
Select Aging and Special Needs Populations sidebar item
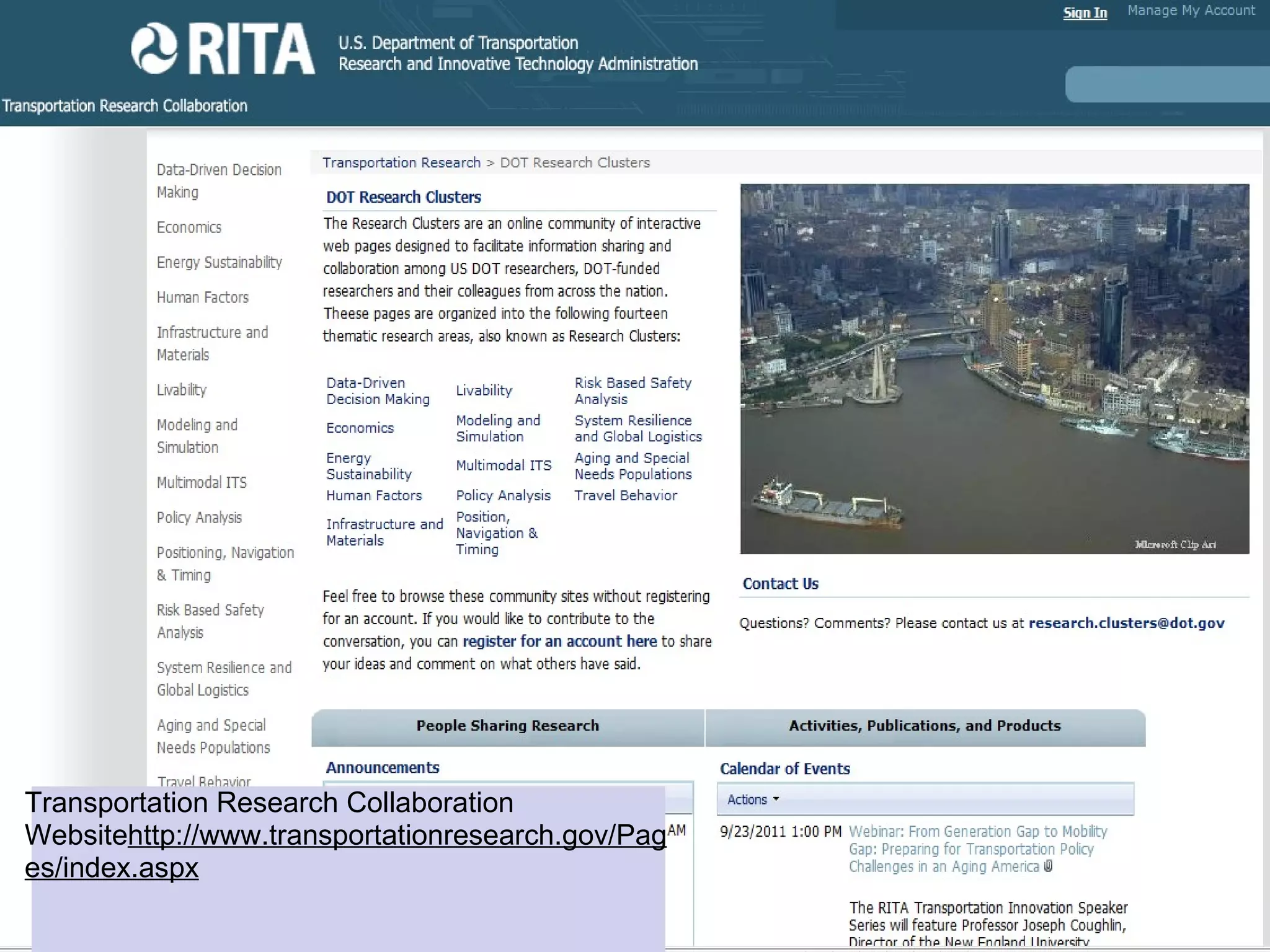[213, 736]
